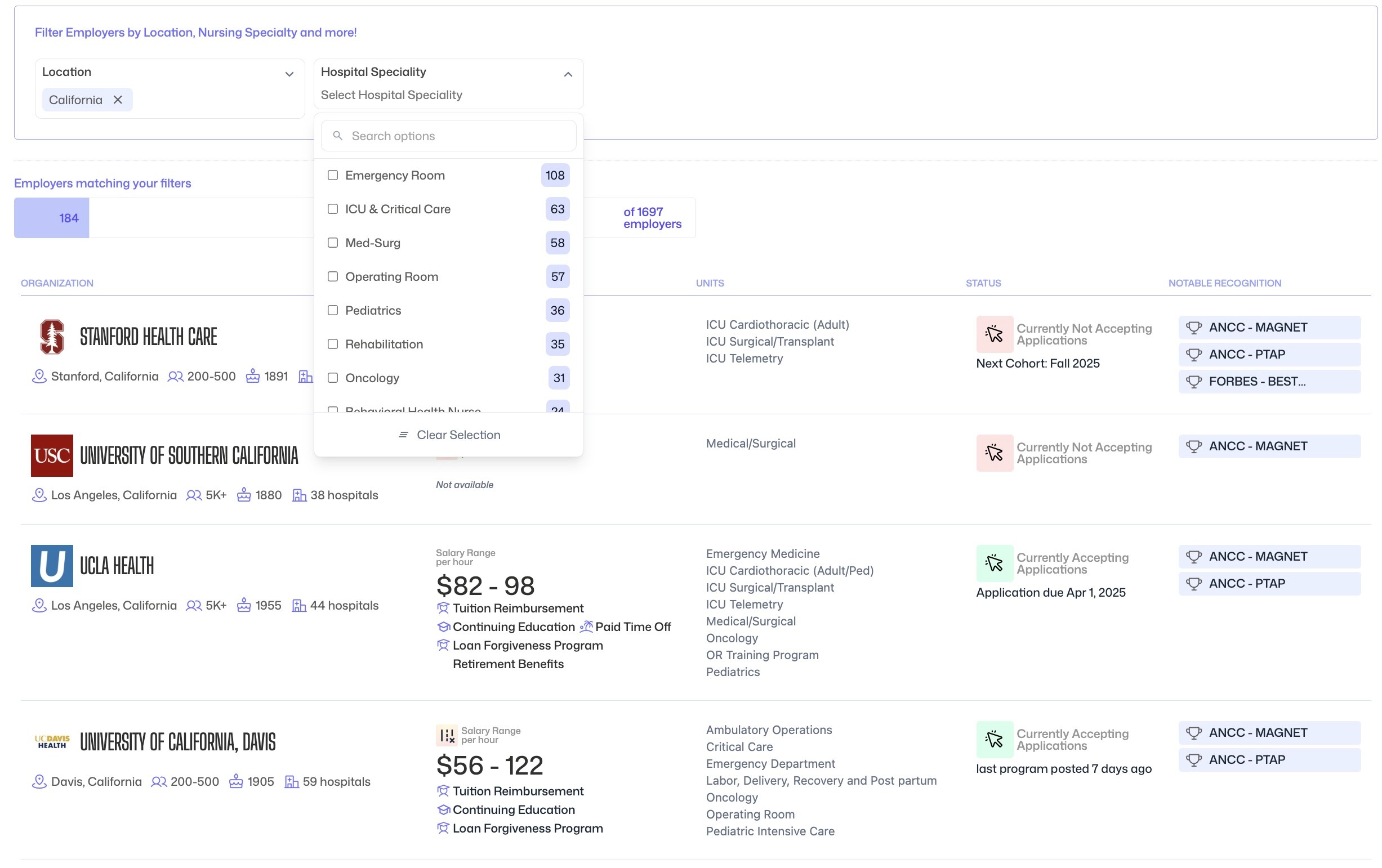
Task: Click UCLA's green accepting applications icon
Action: click(x=995, y=563)
